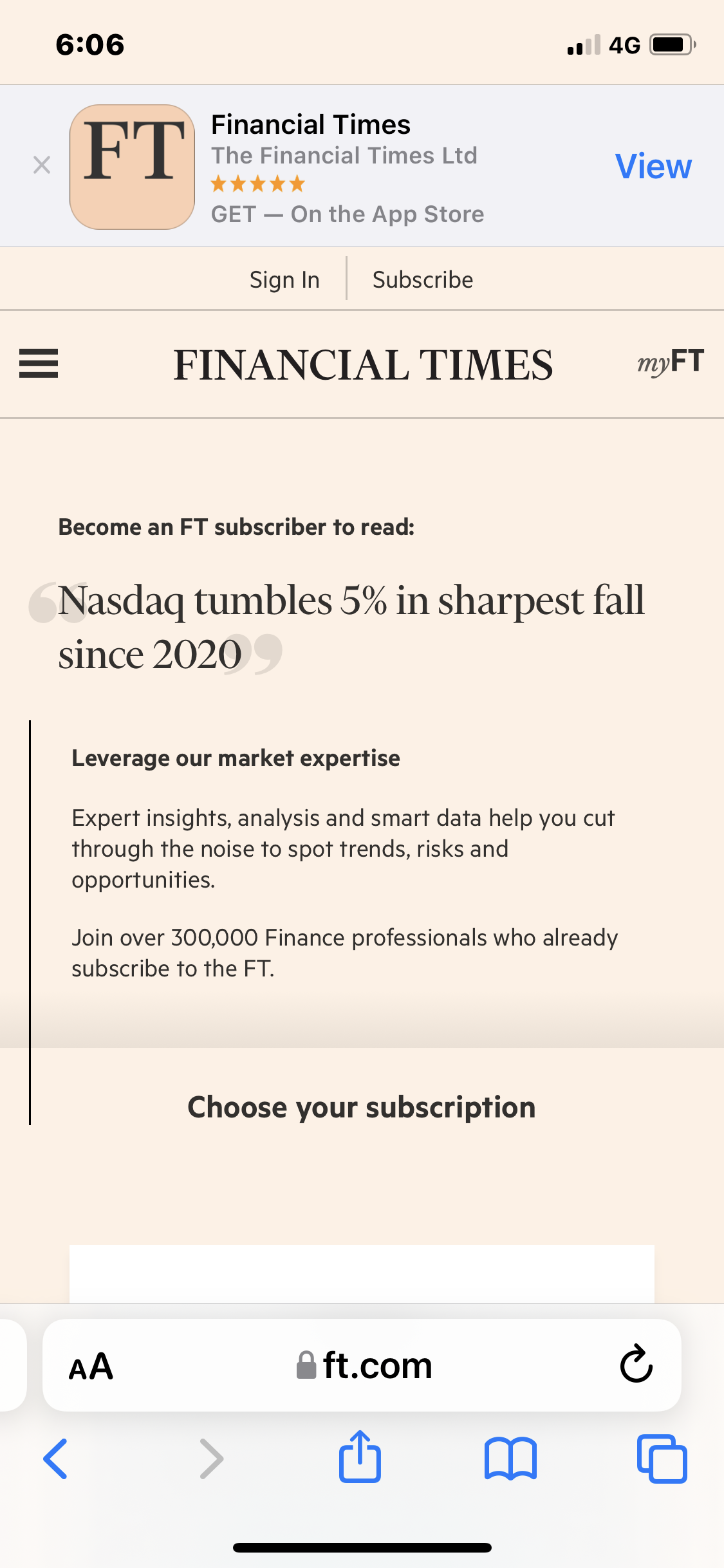Tap the Choose your subscription heading
The width and height of the screenshot is (724, 1568).
click(x=362, y=1107)
